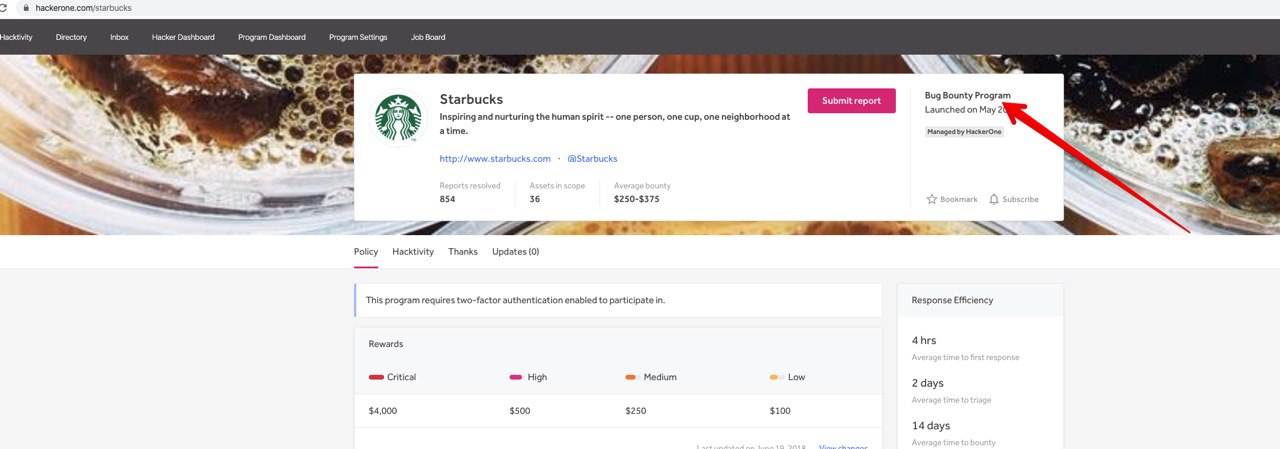Click the Starbucks program title
The height and width of the screenshot is (449, 1280).
pyautogui.click(x=471, y=99)
